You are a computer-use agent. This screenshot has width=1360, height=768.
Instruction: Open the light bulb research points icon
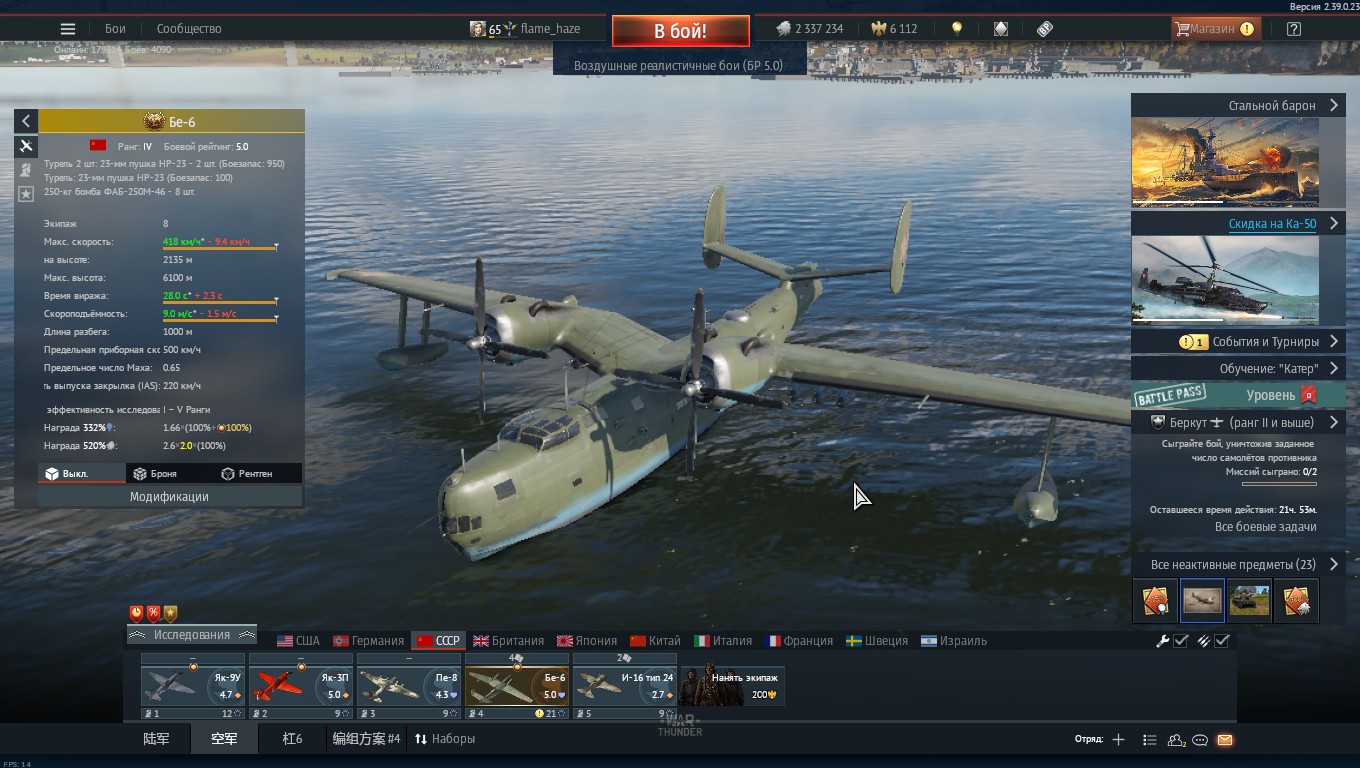pos(957,29)
